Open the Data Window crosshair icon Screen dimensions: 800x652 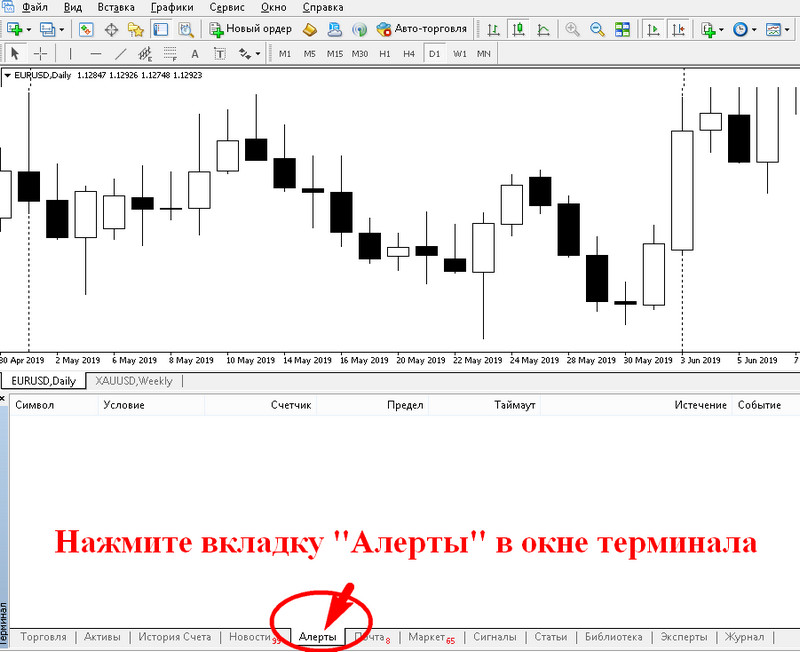coord(111,30)
